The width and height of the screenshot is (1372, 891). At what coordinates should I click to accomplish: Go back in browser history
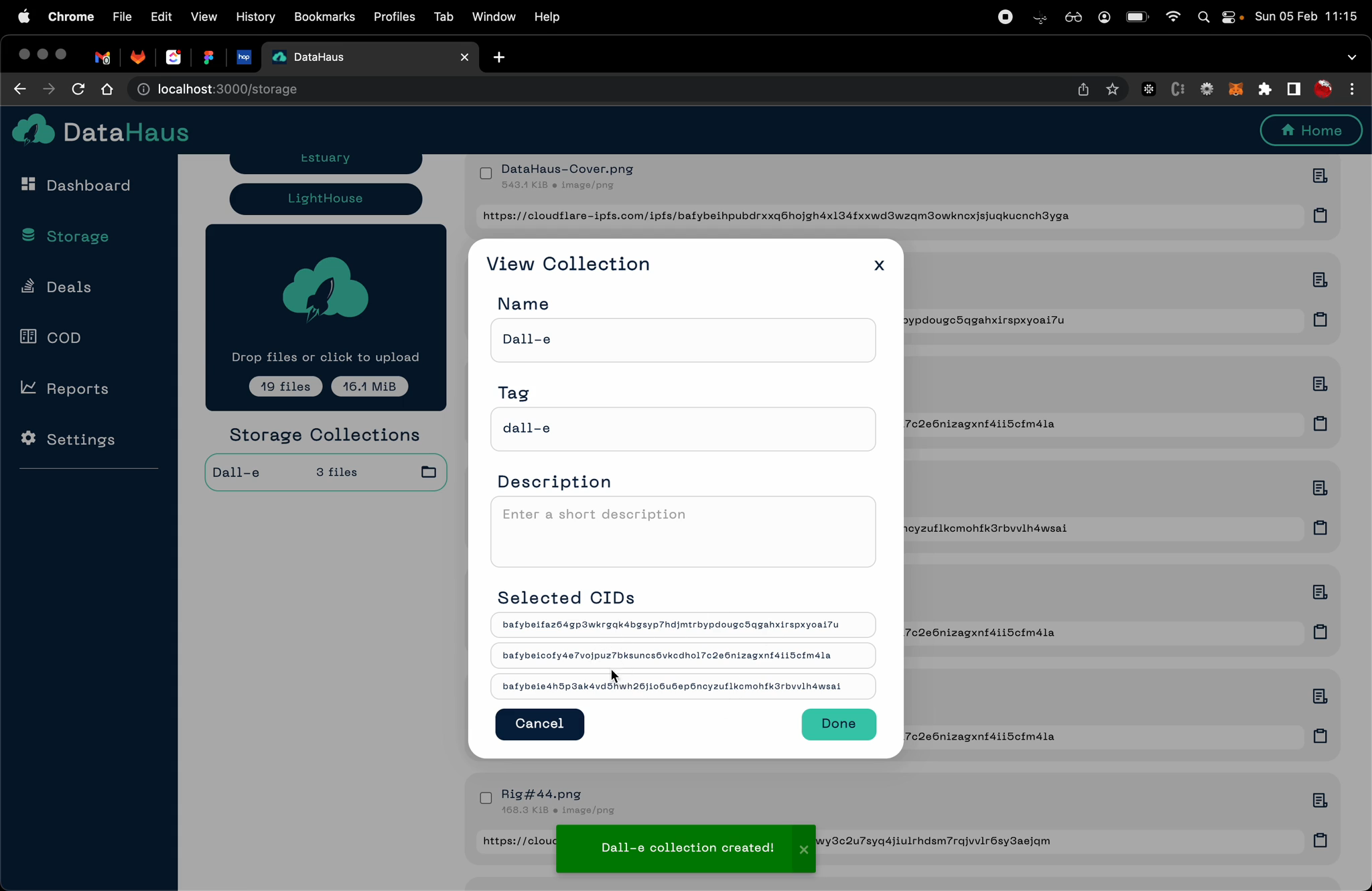20,89
